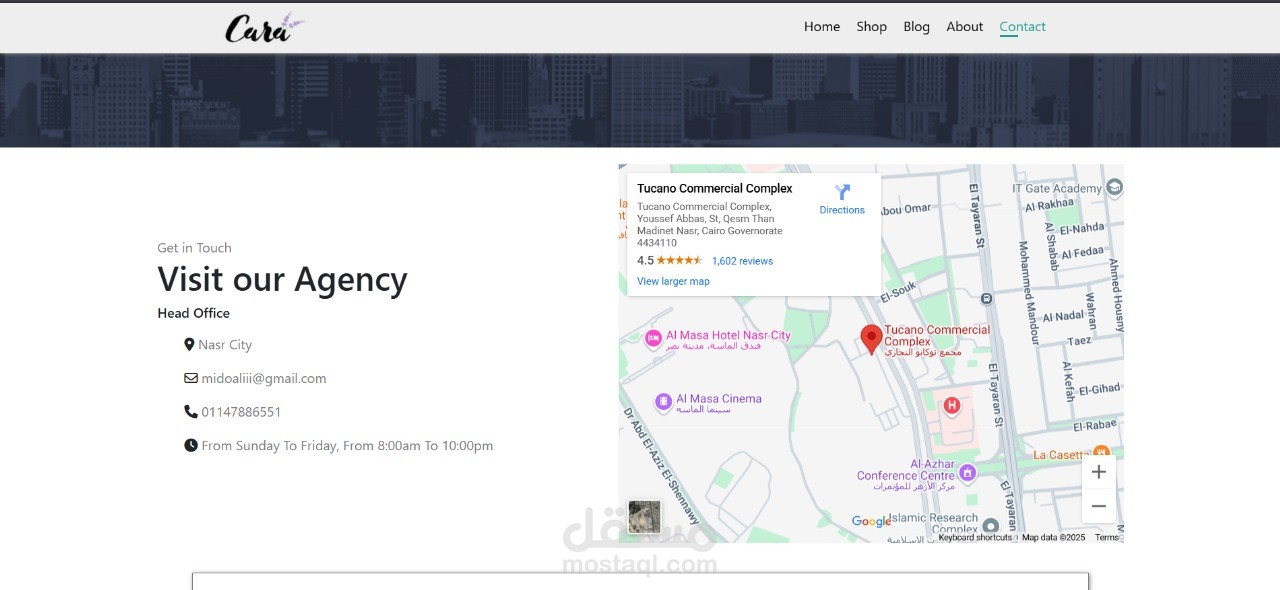Screen dimensions: 1280x590
Task: Click View larger map link
Action: [673, 281]
